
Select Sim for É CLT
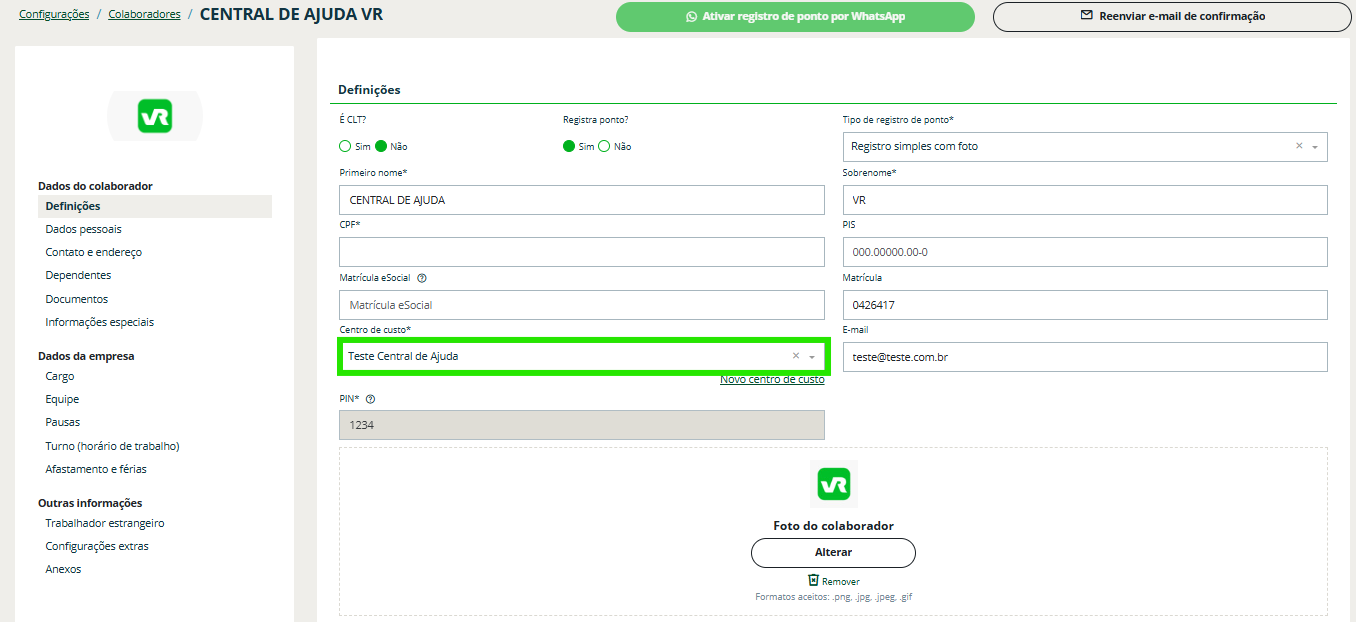(346, 146)
